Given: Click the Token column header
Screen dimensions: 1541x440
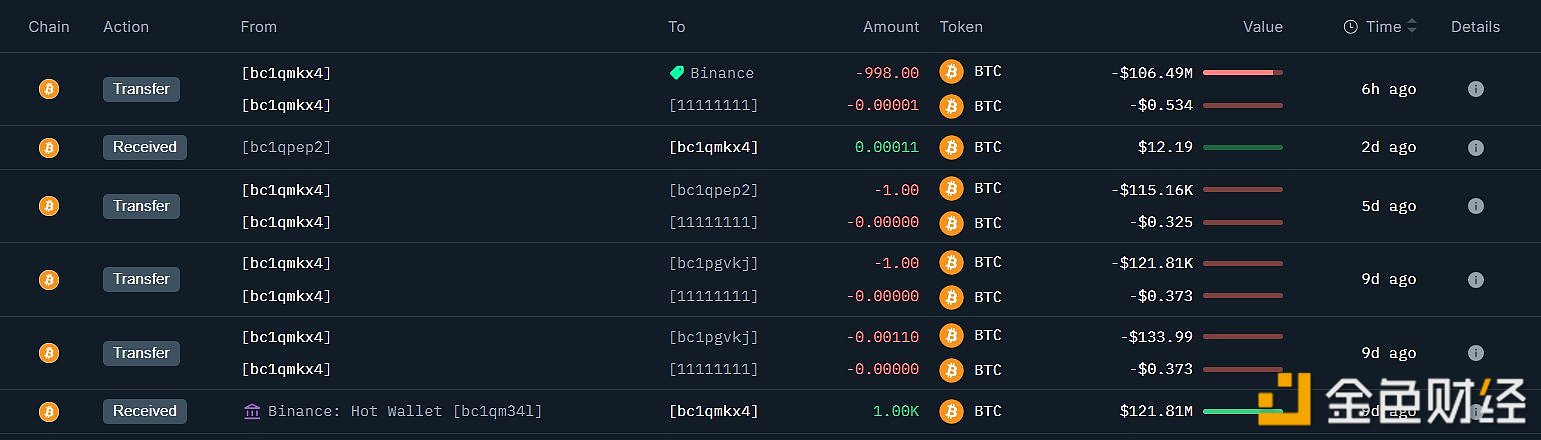Looking at the screenshot, I should pos(961,27).
